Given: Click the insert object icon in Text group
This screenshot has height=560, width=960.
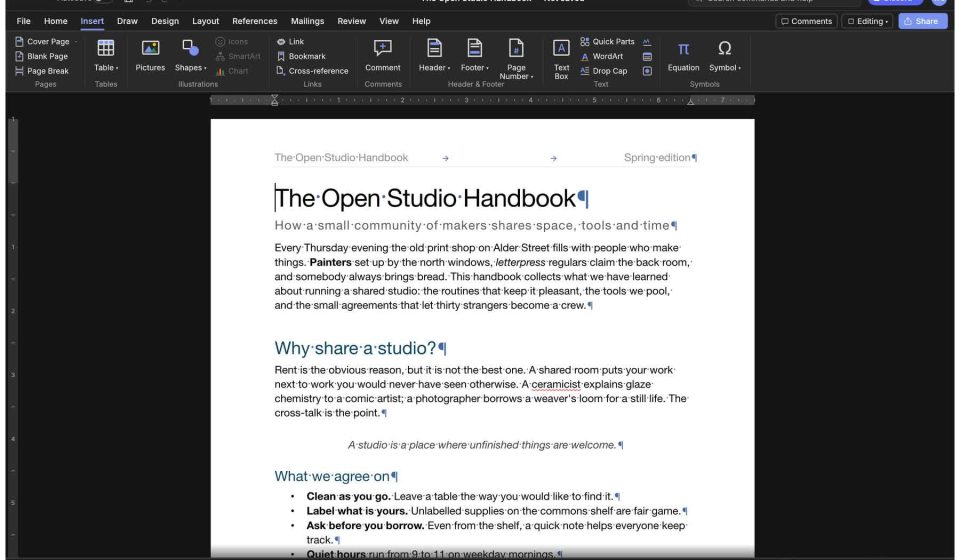Looking at the screenshot, I should click(x=647, y=71).
